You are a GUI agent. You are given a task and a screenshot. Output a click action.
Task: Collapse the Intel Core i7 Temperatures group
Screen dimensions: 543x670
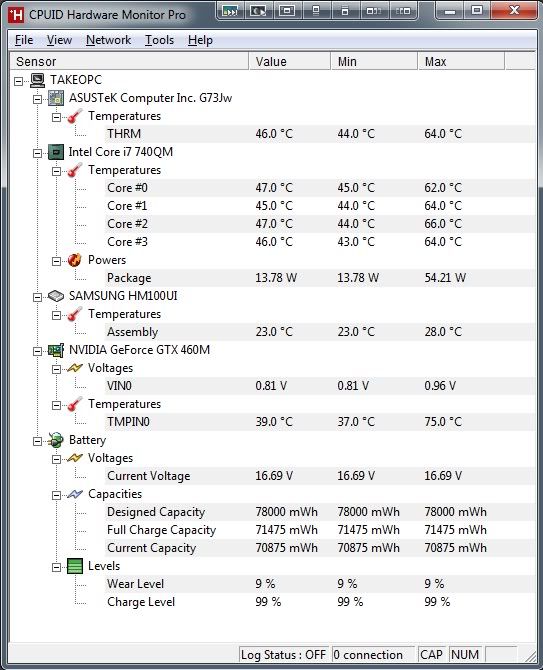[x=56, y=171]
